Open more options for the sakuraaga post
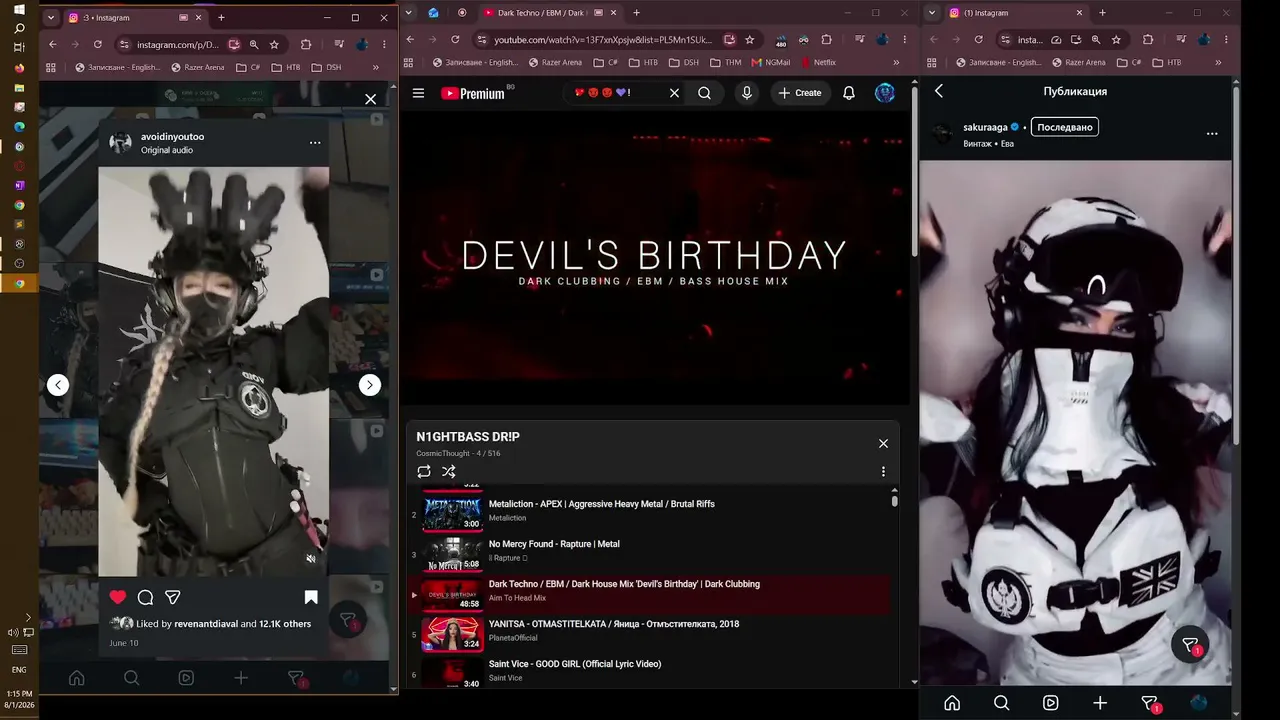This screenshot has width=1280, height=720. [x=1212, y=133]
